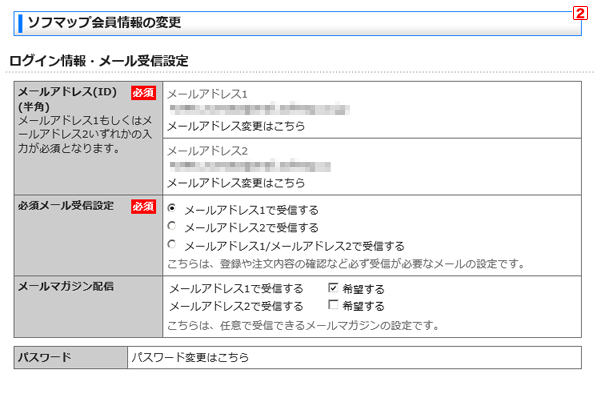Enable 希望する for the メールアドレス2 magazine
This screenshot has height=402, width=597.
[x=333, y=305]
